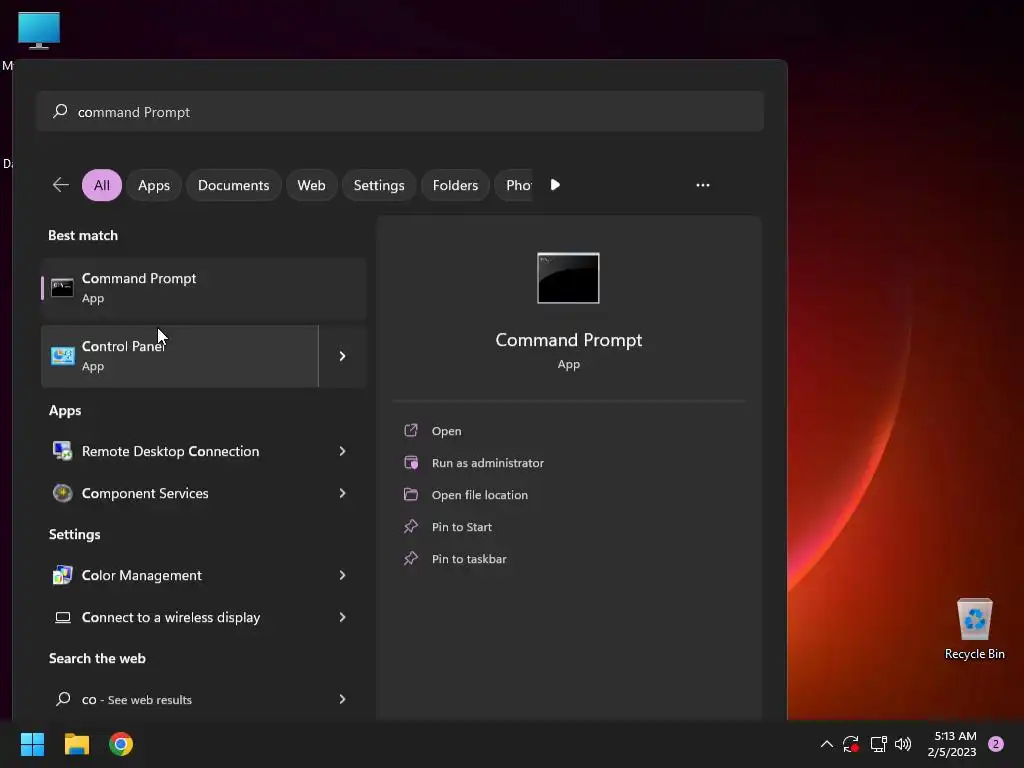Click the wireless display laptop icon
Screen dimensions: 1024x768
click(x=63, y=617)
